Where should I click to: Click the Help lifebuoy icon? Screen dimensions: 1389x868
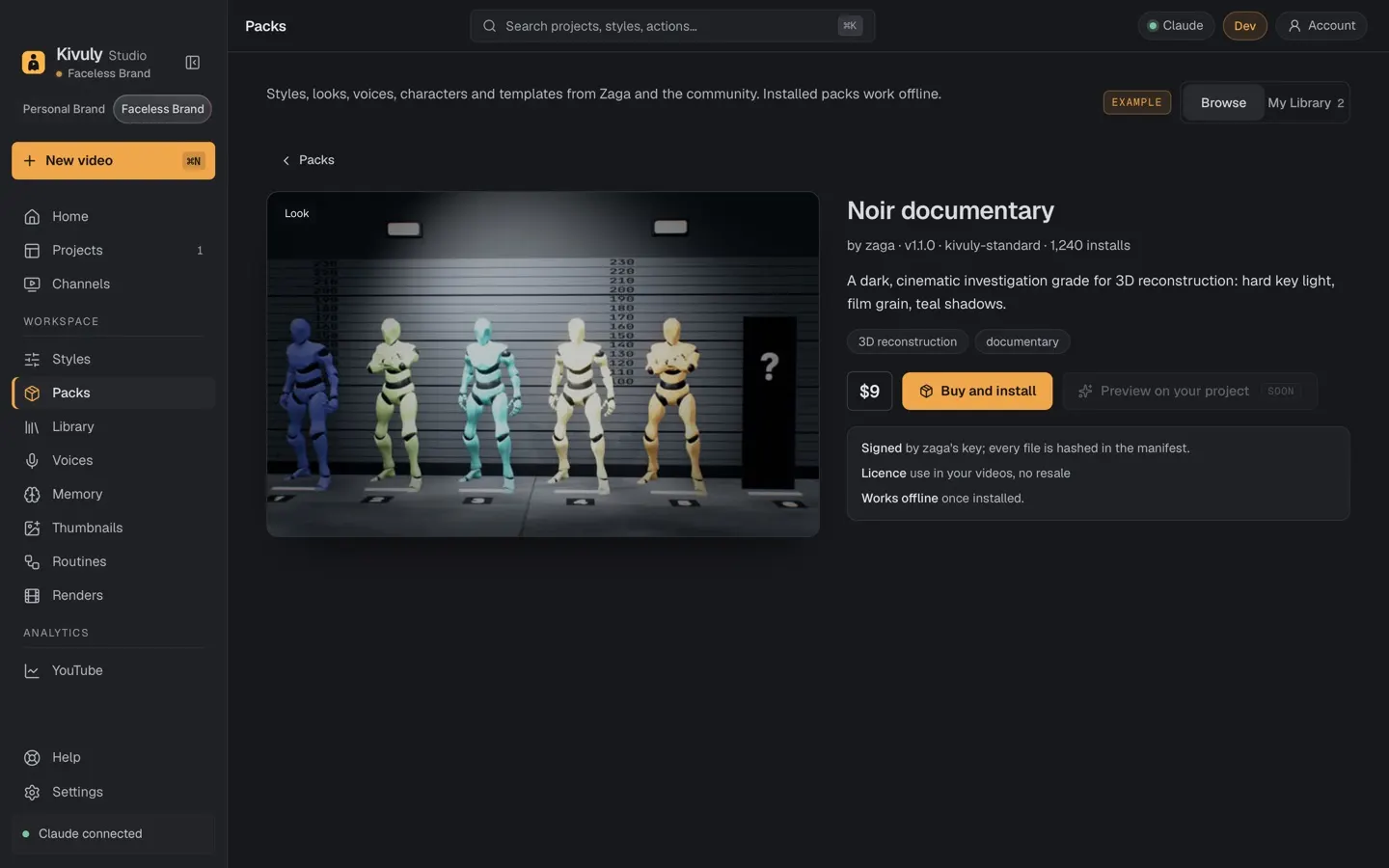(x=32, y=757)
